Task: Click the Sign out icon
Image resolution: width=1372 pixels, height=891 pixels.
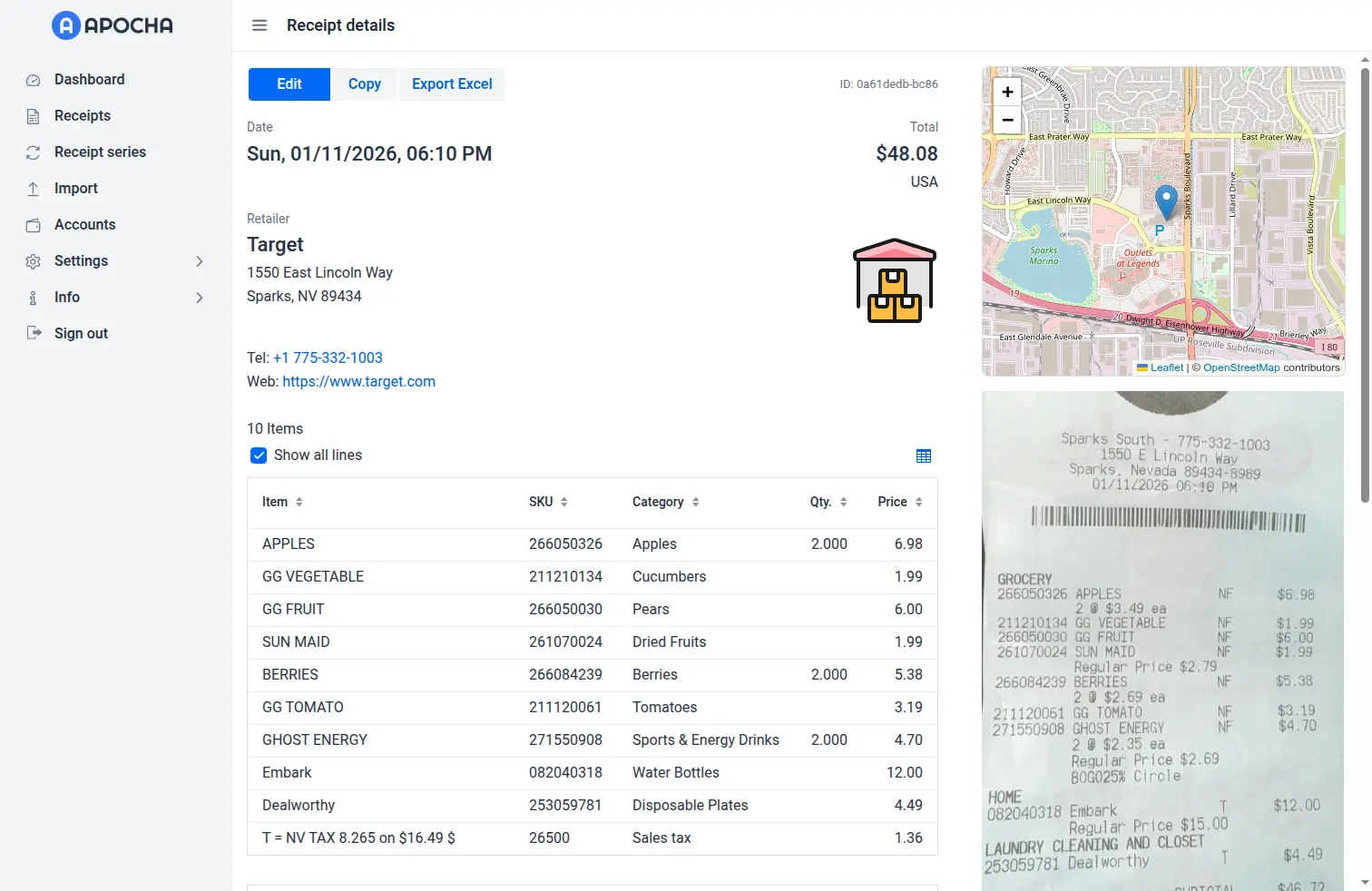Action: (33, 333)
